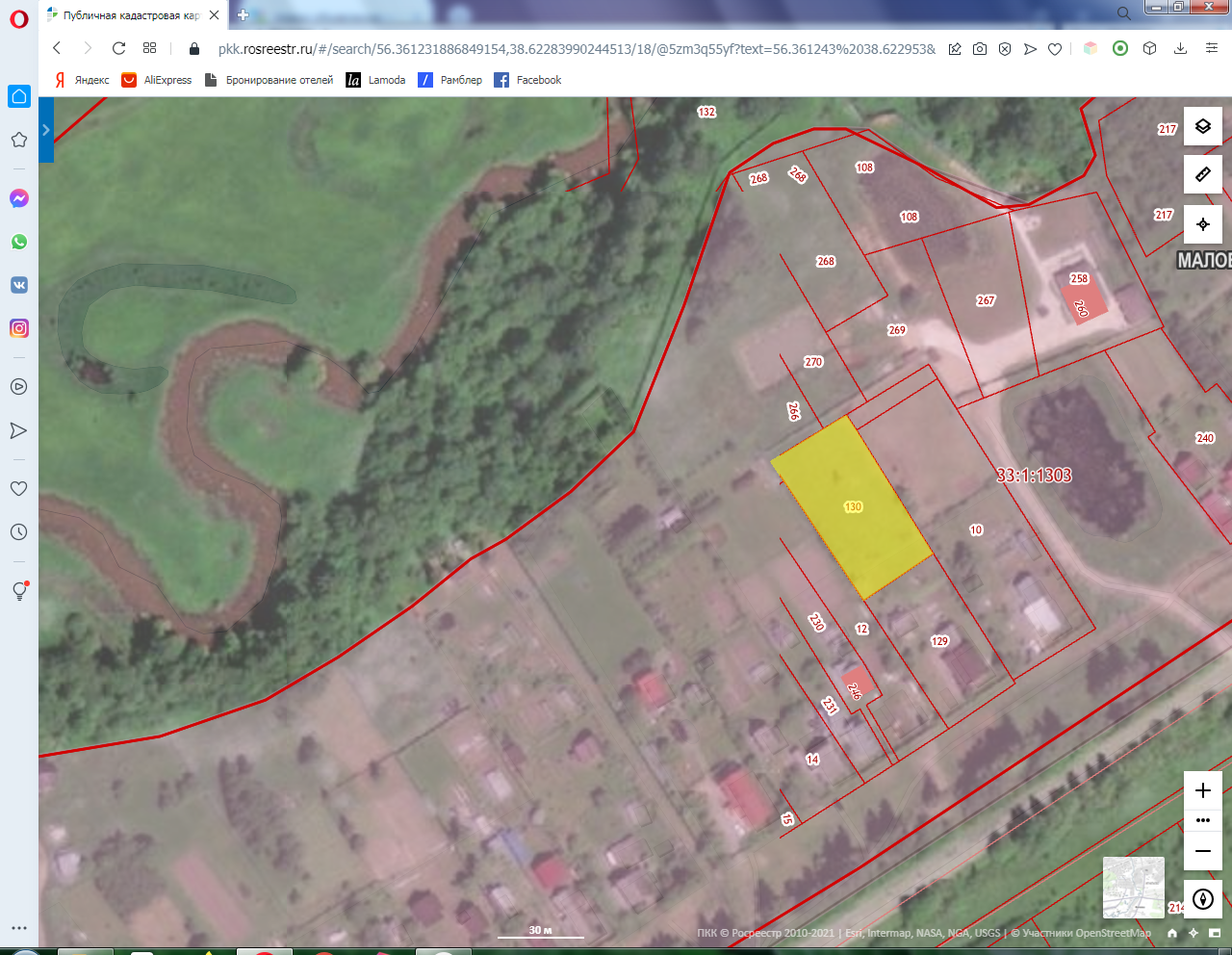Click parcel label 240 on the map
1232x955 pixels.
pos(1205,438)
